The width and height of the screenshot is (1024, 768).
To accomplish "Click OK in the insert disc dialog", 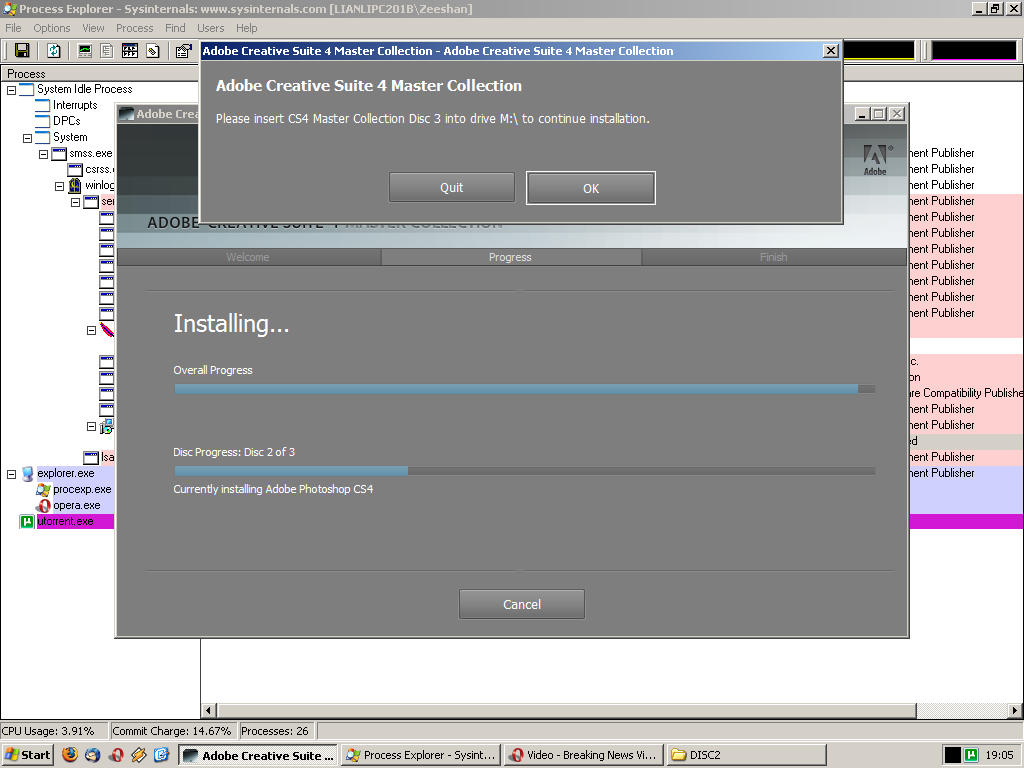I will (590, 188).
